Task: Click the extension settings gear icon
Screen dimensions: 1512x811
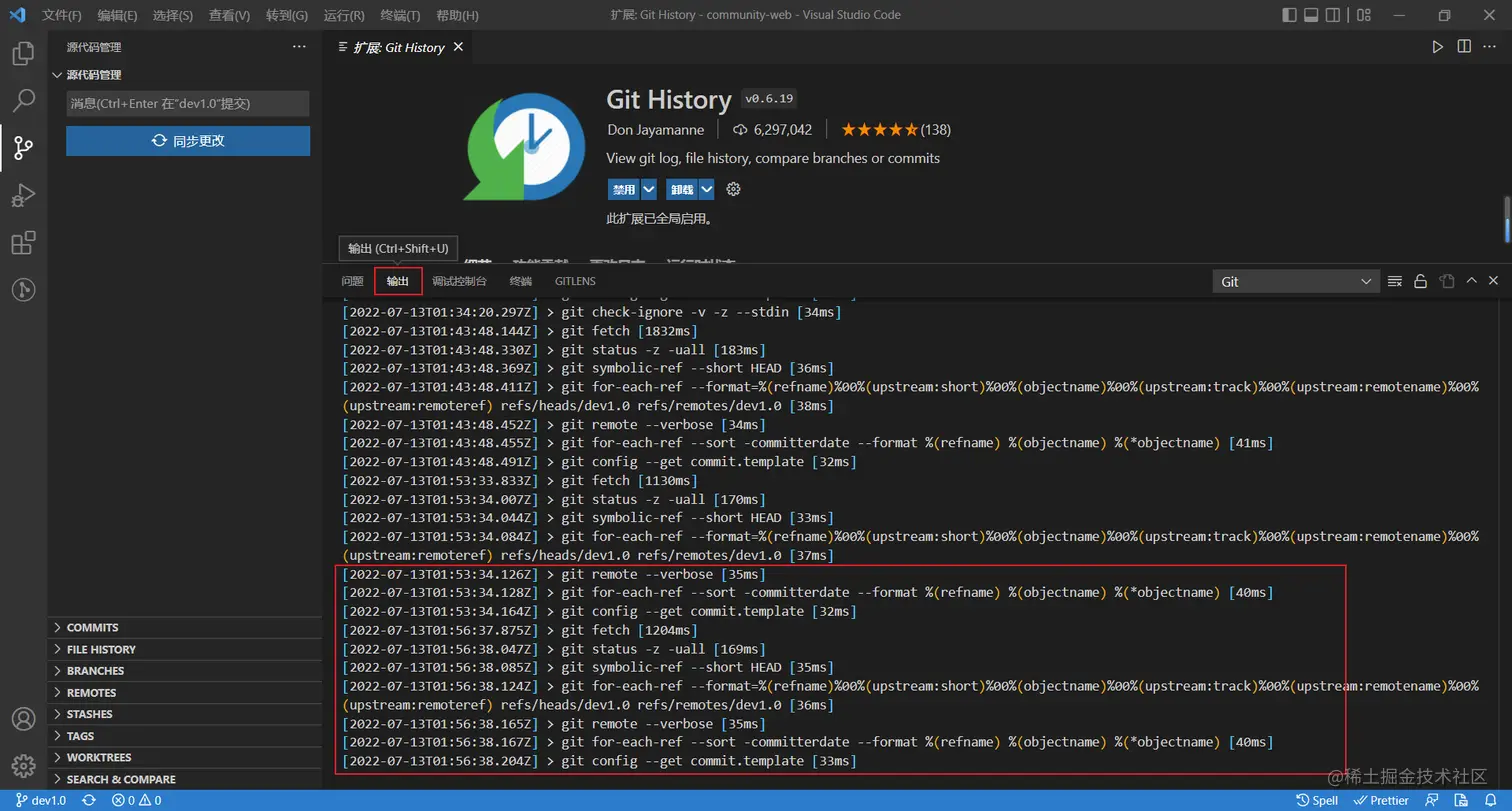Action: (x=733, y=189)
